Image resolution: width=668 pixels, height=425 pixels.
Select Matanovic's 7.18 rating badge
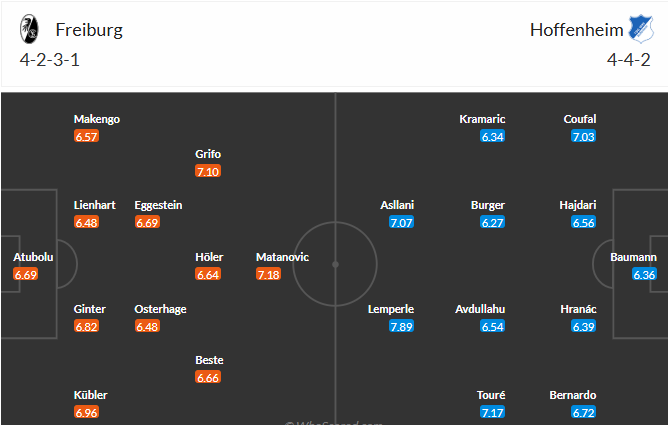(268, 274)
